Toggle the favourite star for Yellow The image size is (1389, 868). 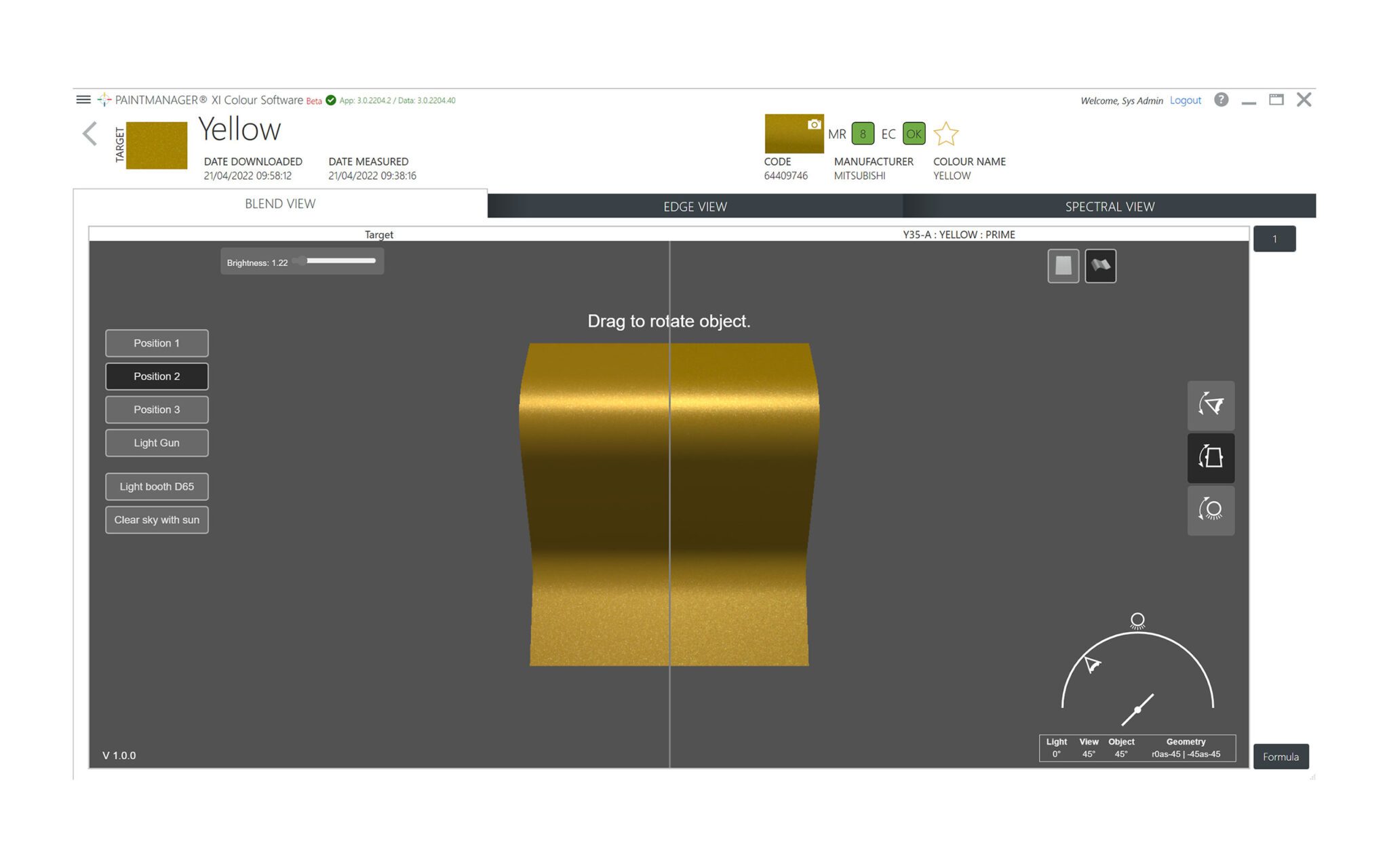(x=946, y=134)
